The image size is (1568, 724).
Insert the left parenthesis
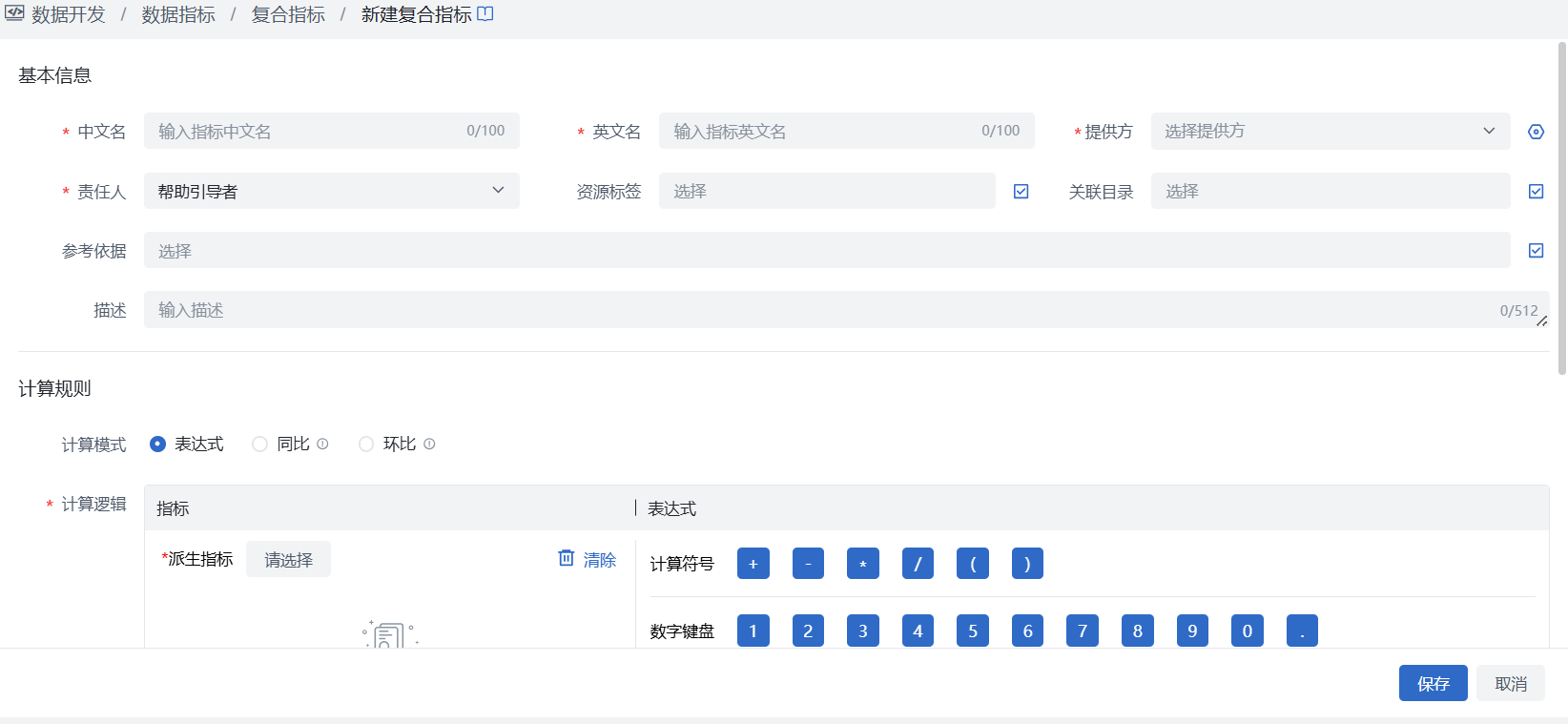pyautogui.click(x=973, y=564)
